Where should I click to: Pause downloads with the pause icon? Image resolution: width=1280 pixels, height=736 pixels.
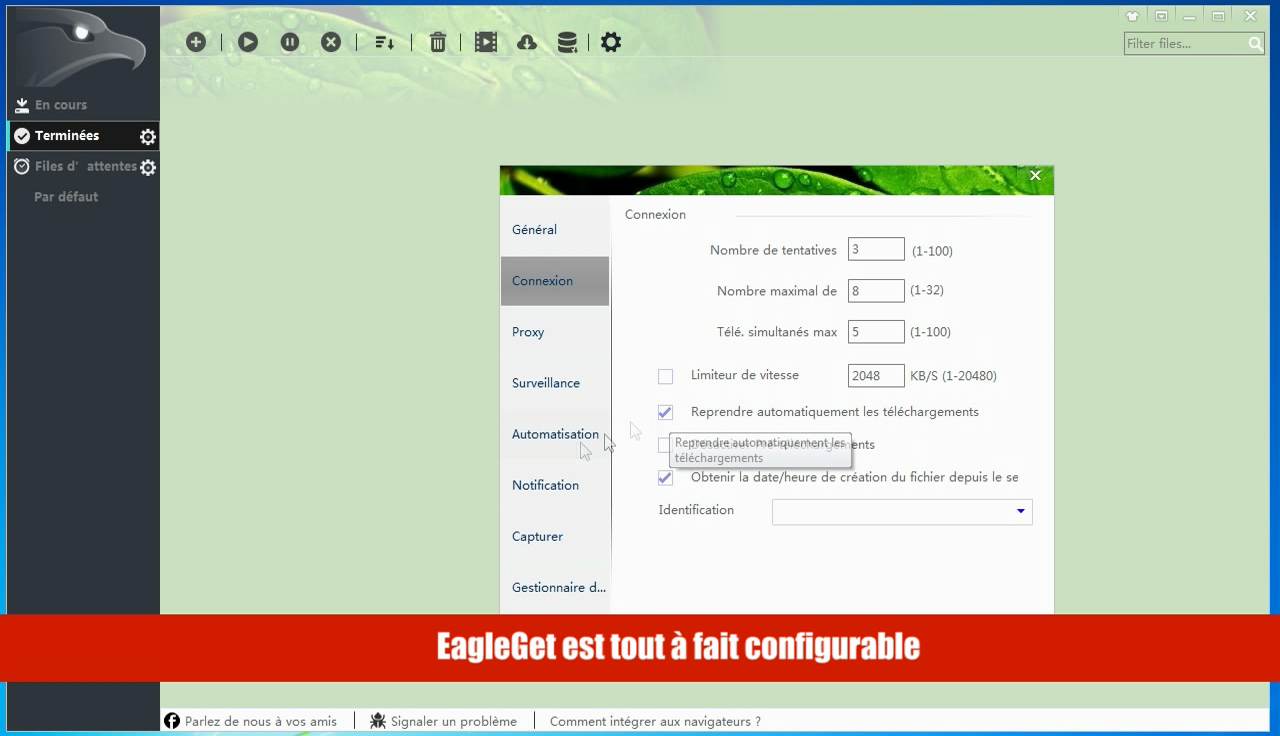290,42
